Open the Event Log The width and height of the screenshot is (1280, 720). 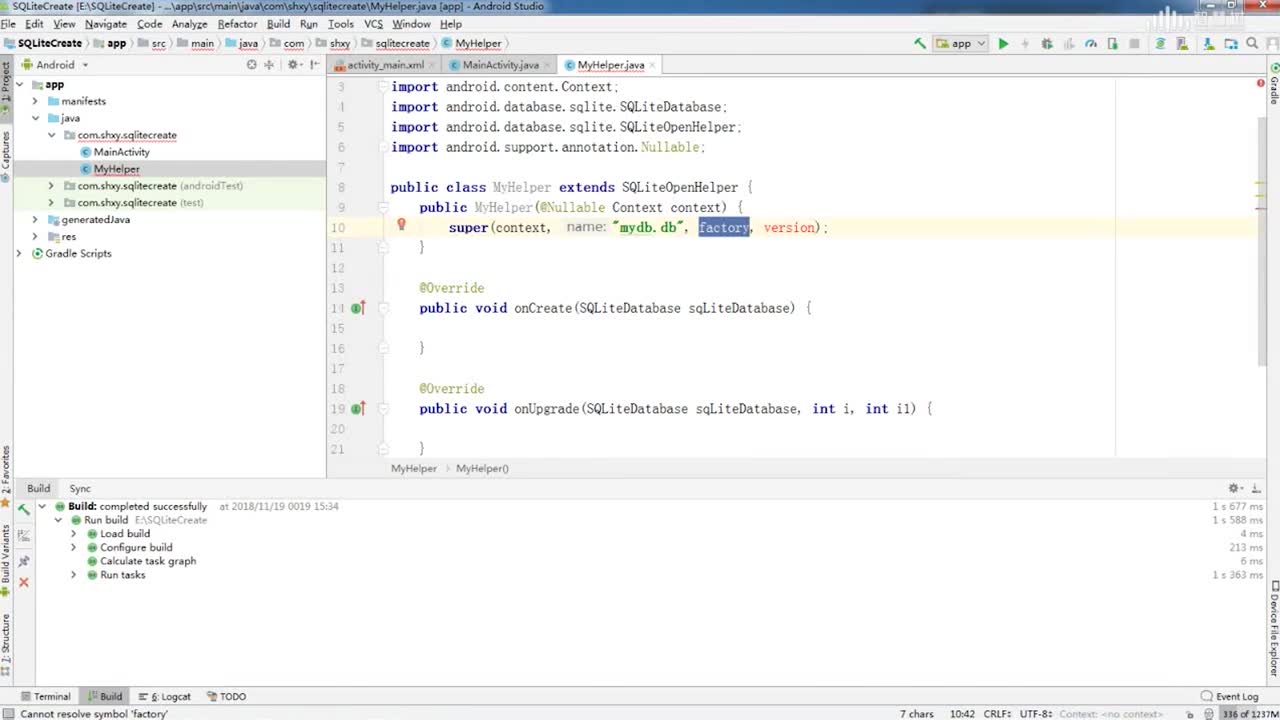pyautogui.click(x=1230, y=696)
